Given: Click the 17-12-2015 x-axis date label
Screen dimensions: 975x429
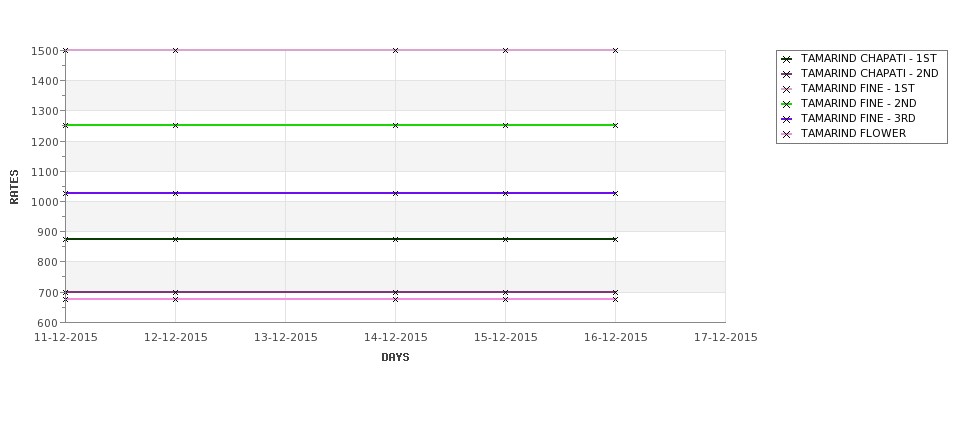Looking at the screenshot, I should tap(726, 338).
